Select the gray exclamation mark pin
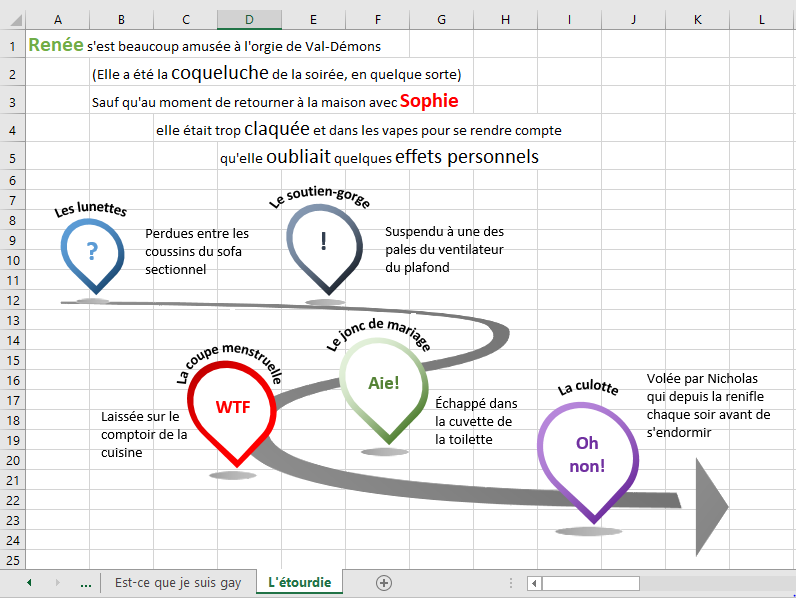Image resolution: width=796 pixels, height=598 pixels. tap(323, 242)
